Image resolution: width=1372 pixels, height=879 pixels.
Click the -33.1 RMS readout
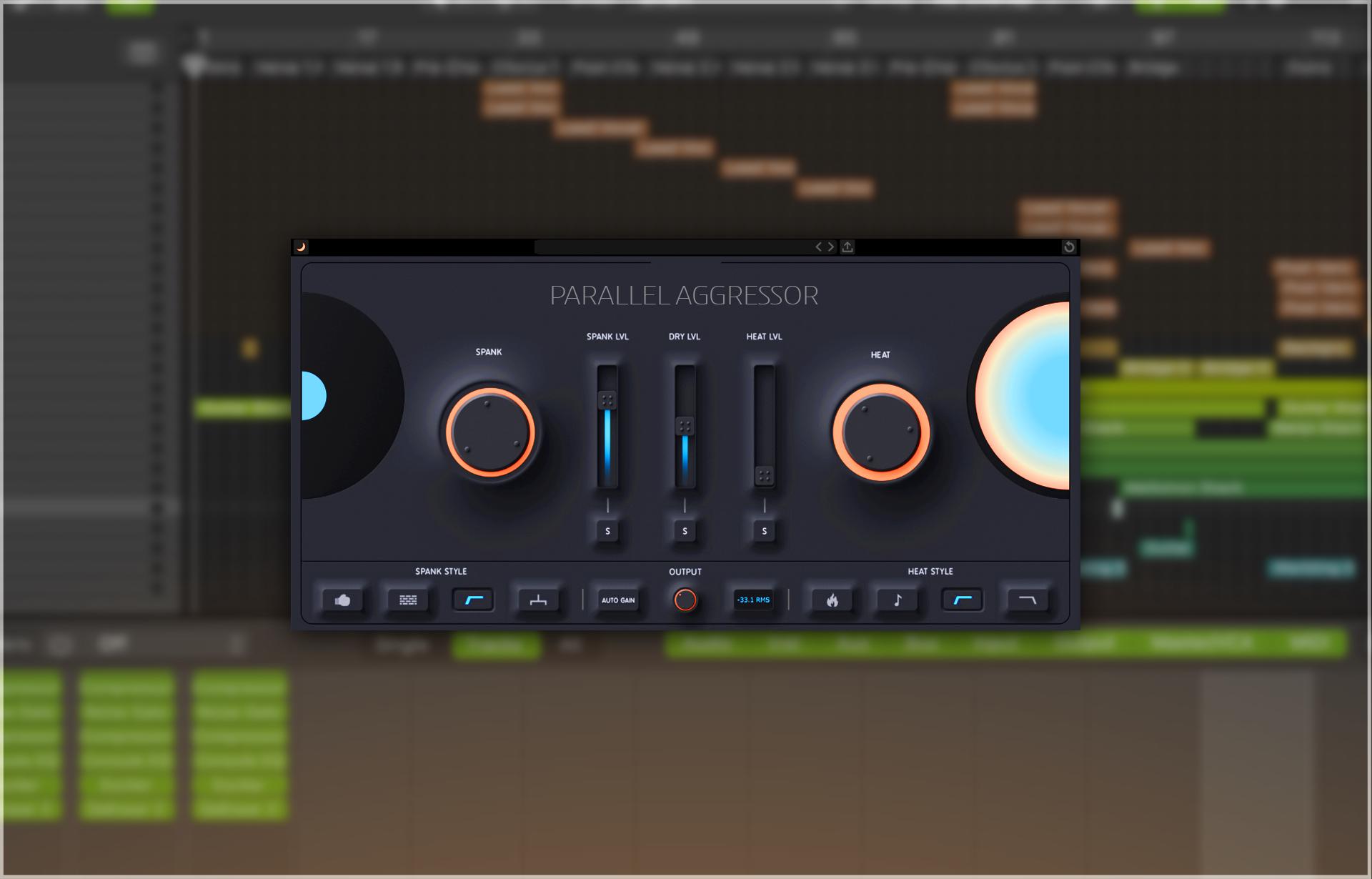[x=753, y=600]
